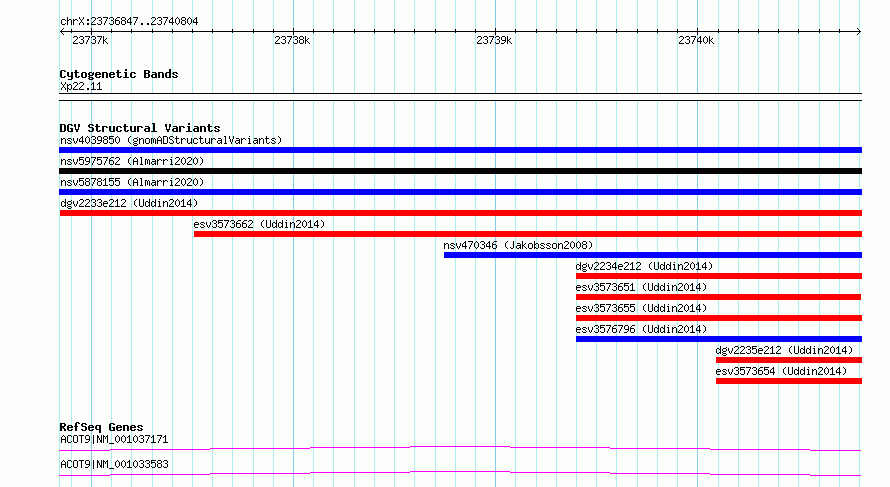
Task: Select the red esv3573655 variant bar
Action: pos(719,318)
